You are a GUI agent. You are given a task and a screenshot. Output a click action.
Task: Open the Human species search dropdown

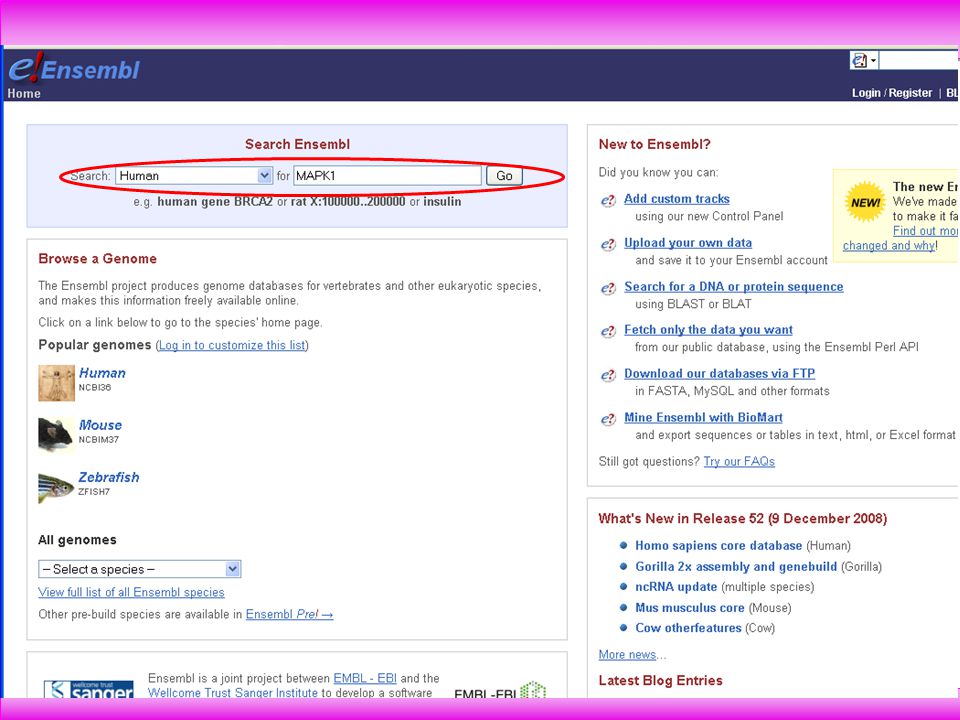tap(193, 176)
